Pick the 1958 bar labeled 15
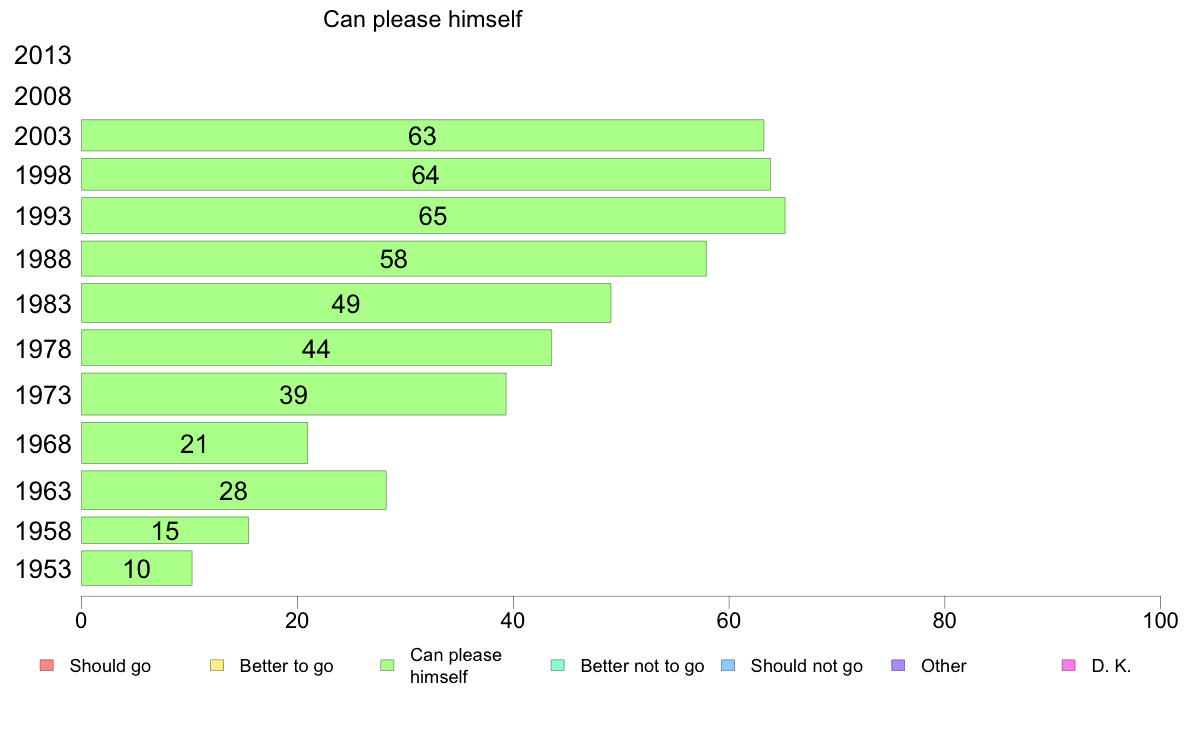The width and height of the screenshot is (1188, 736). tap(164, 531)
